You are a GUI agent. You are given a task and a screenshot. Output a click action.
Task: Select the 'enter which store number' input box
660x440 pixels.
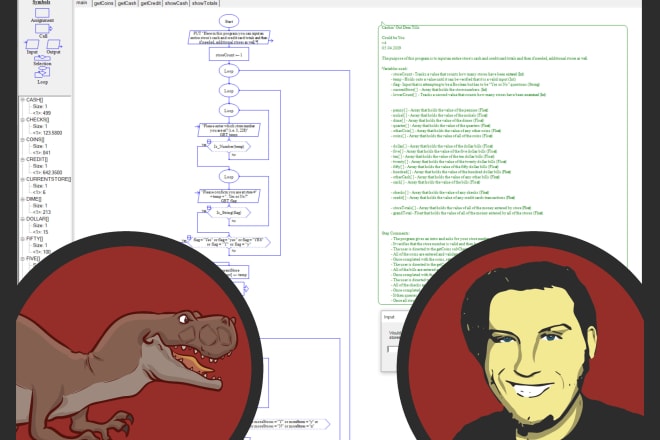[229, 130]
